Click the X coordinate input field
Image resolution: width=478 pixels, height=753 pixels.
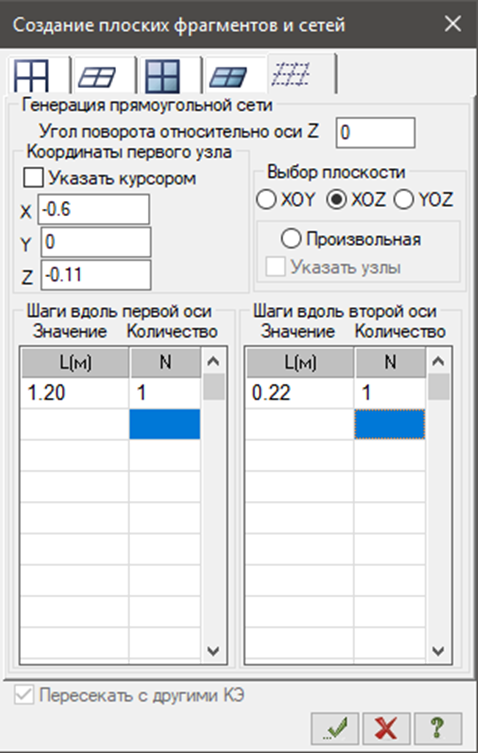pyautogui.click(x=94, y=209)
